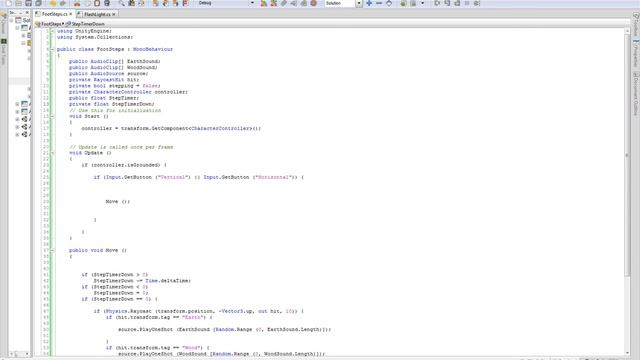The width and height of the screenshot is (640, 360).
Task: Click the New File toolbar icon
Action: (x=9, y=3)
